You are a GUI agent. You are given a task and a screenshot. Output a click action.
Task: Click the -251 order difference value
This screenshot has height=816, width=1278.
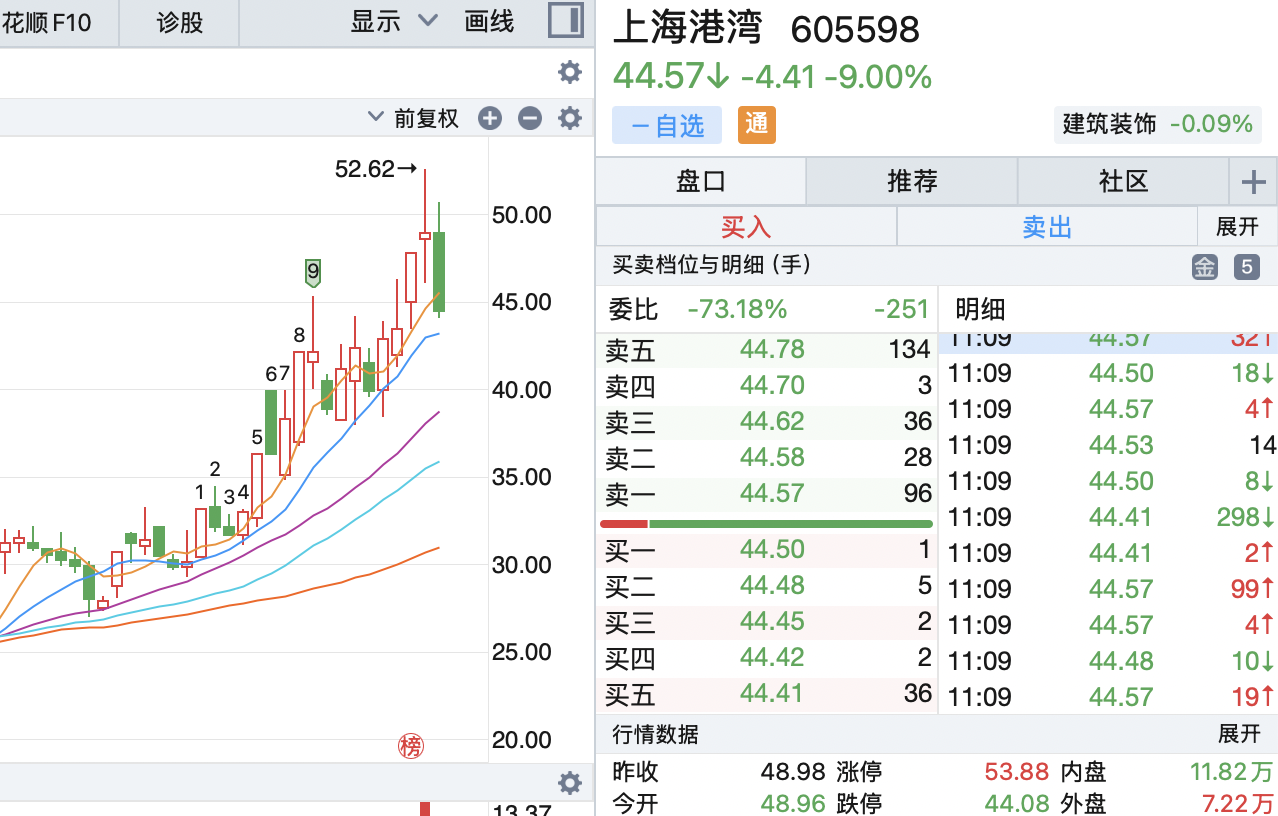point(901,310)
